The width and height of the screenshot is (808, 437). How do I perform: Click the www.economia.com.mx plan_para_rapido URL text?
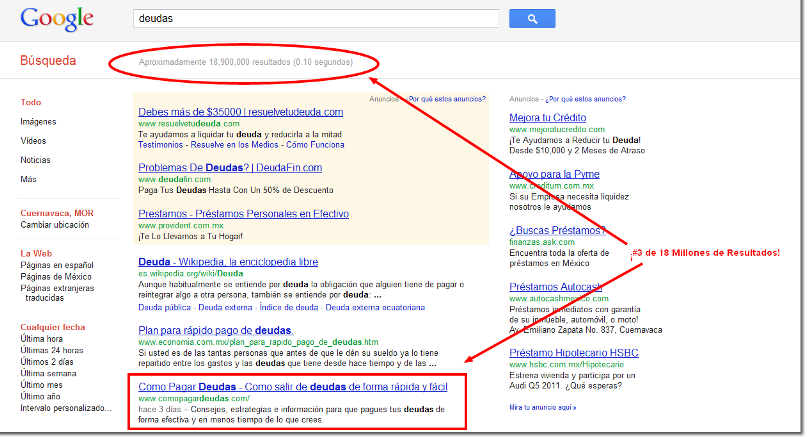[x=258, y=342]
